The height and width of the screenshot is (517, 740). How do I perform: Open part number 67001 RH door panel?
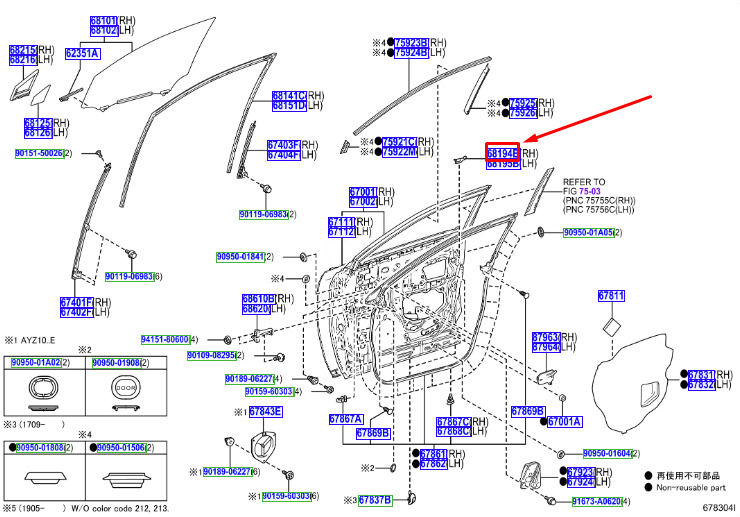click(x=363, y=192)
